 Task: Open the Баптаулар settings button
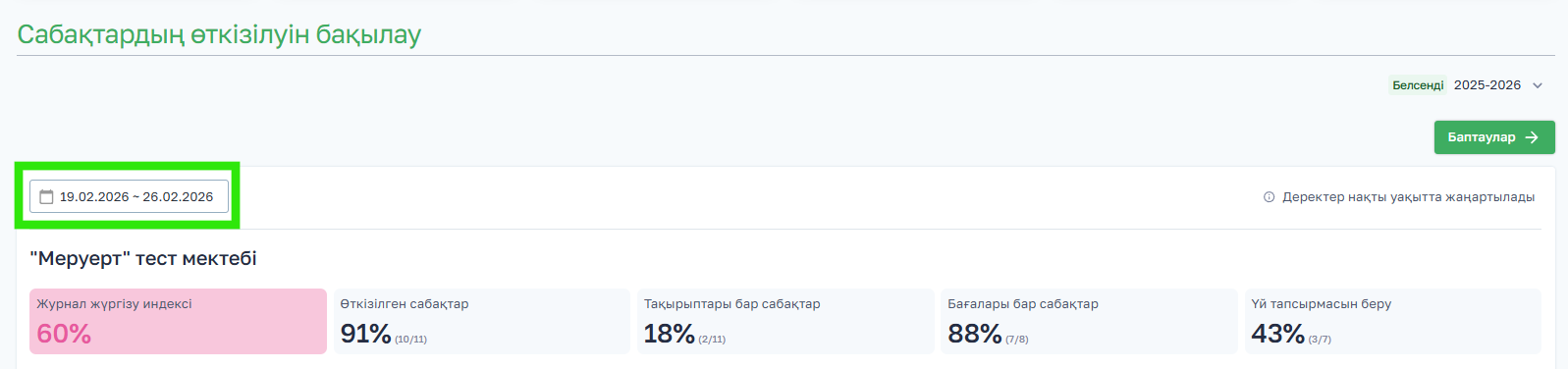point(1494,137)
